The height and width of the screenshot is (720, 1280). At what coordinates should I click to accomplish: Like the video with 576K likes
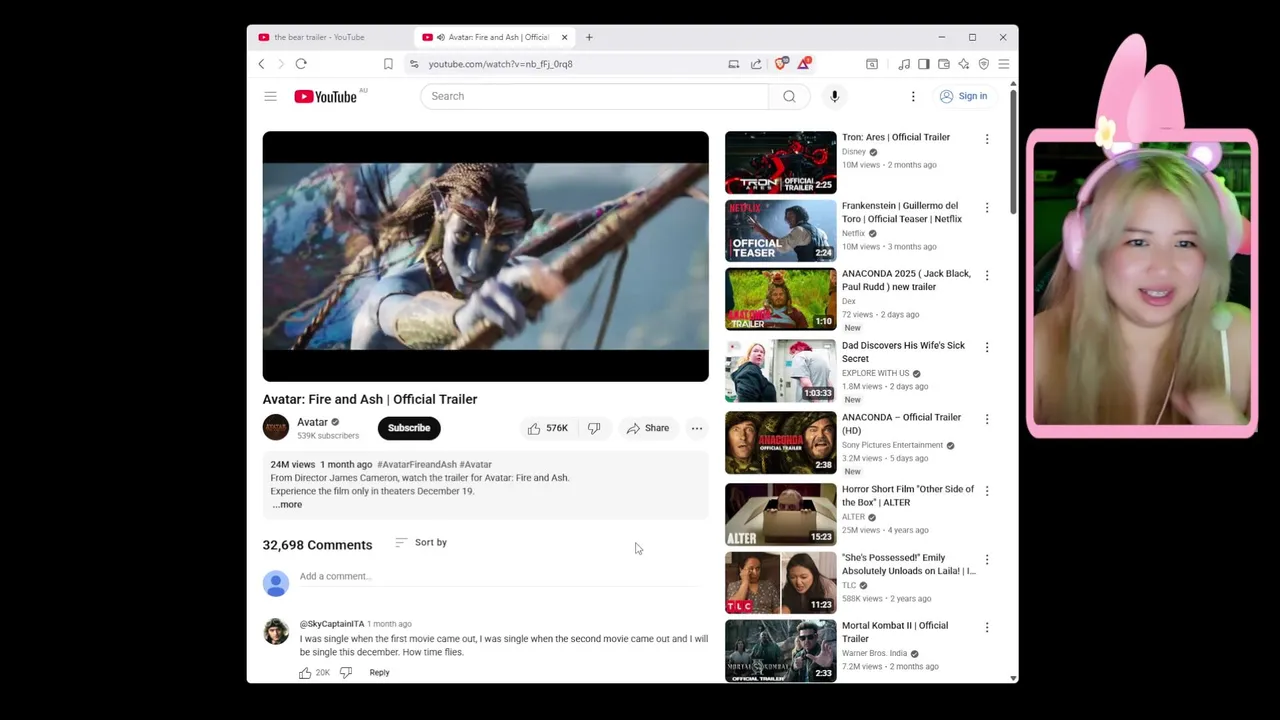547,428
